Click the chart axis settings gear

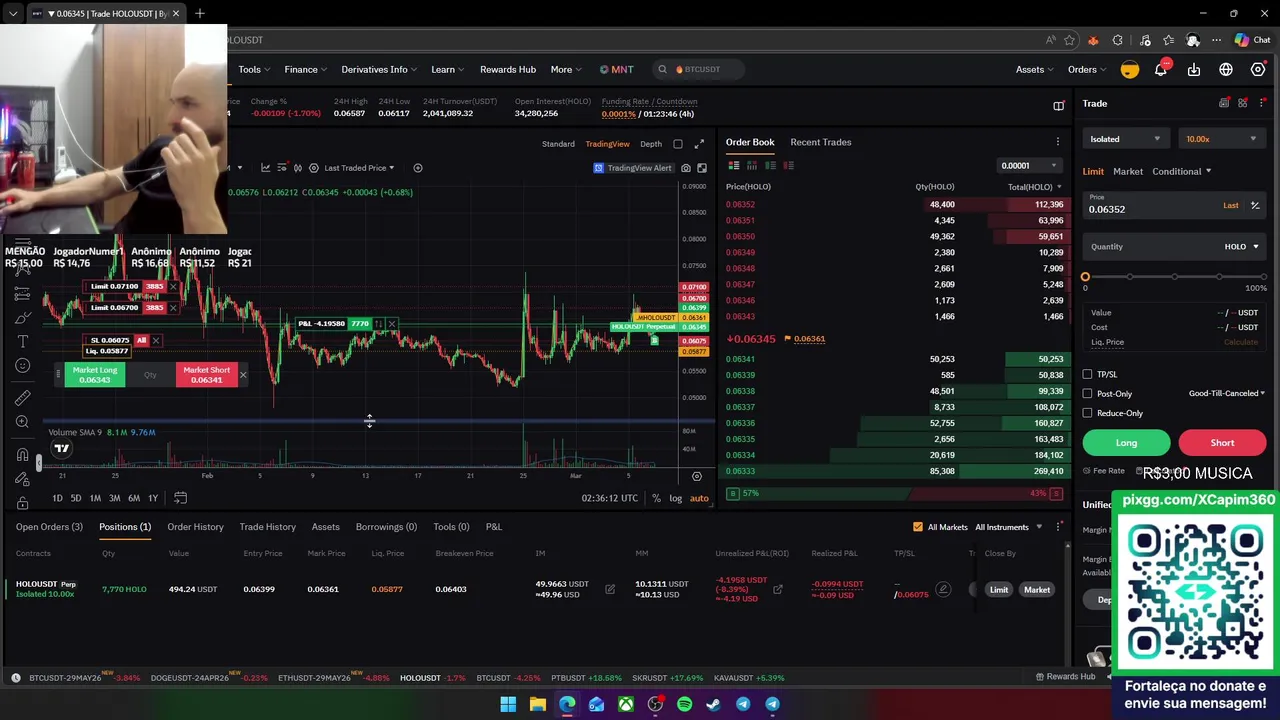[x=697, y=476]
